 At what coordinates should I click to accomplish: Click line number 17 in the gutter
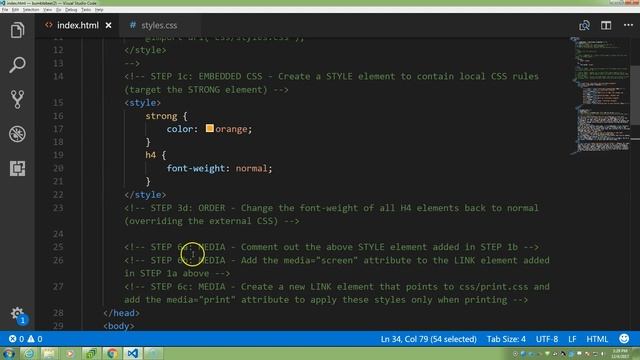[58, 129]
